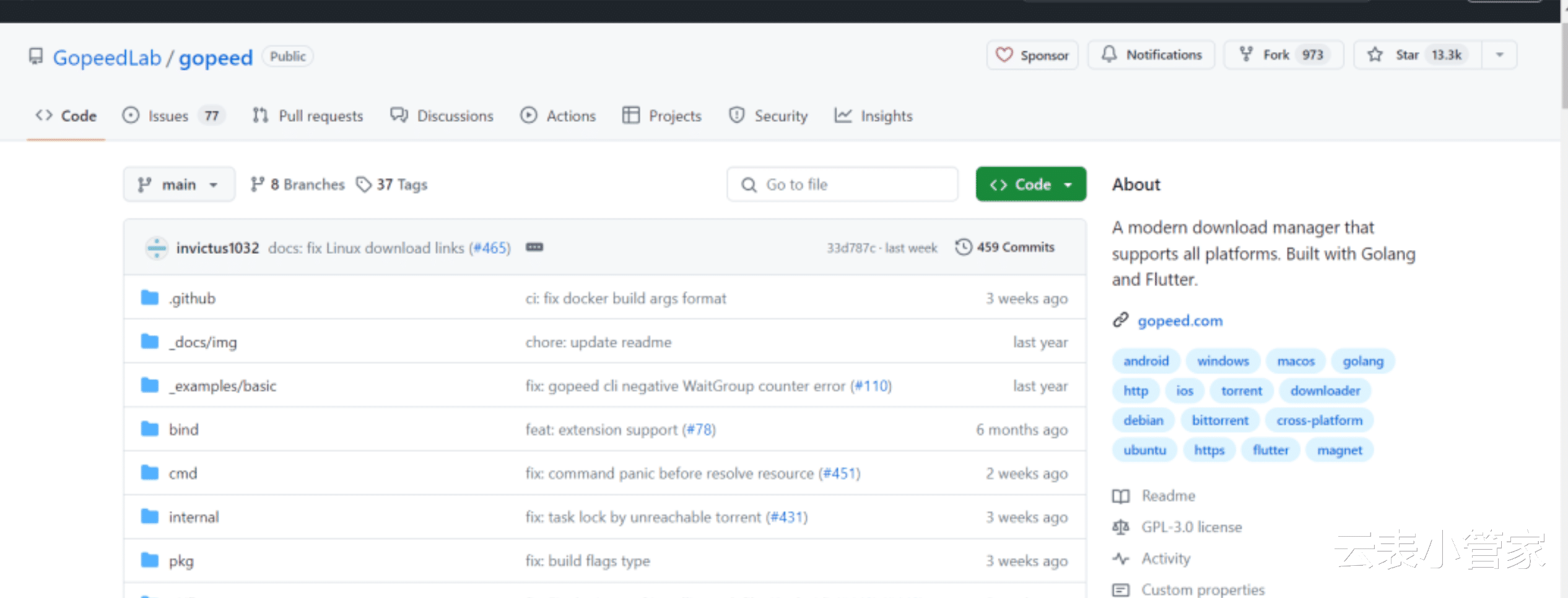Click the Sponsor heart icon
Screen dimensions: 1568x598
click(1004, 55)
